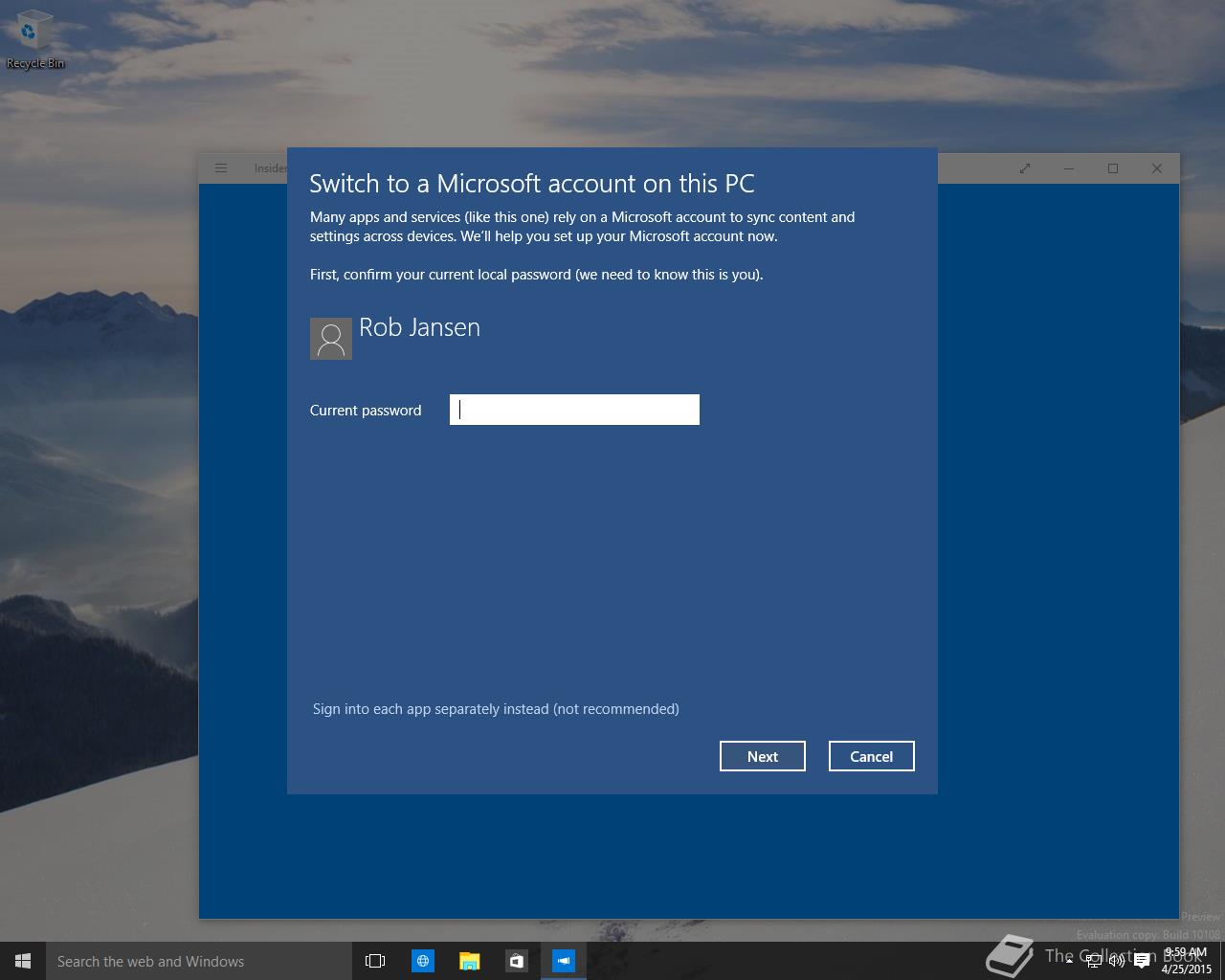Open the network status tray icon
The height and width of the screenshot is (980, 1225).
pos(1093,961)
